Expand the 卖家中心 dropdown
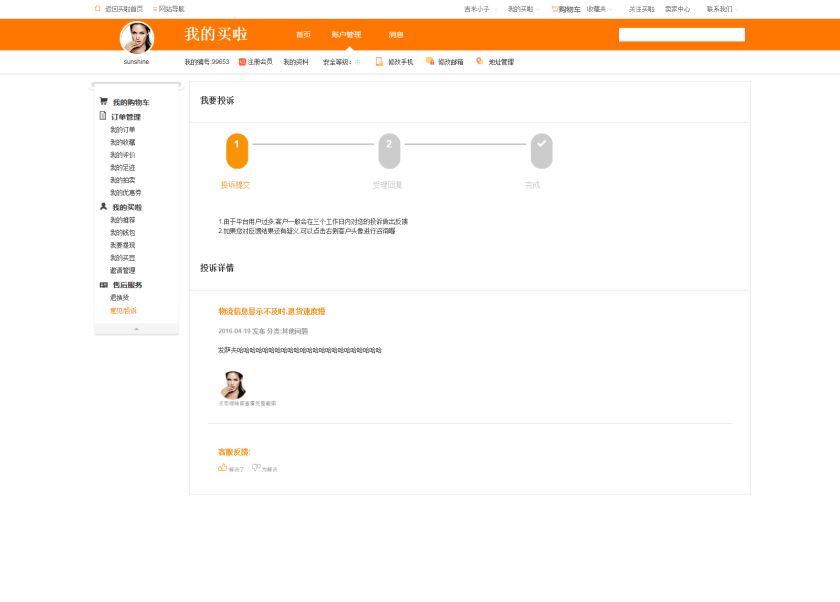The height and width of the screenshot is (602, 840). (680, 9)
